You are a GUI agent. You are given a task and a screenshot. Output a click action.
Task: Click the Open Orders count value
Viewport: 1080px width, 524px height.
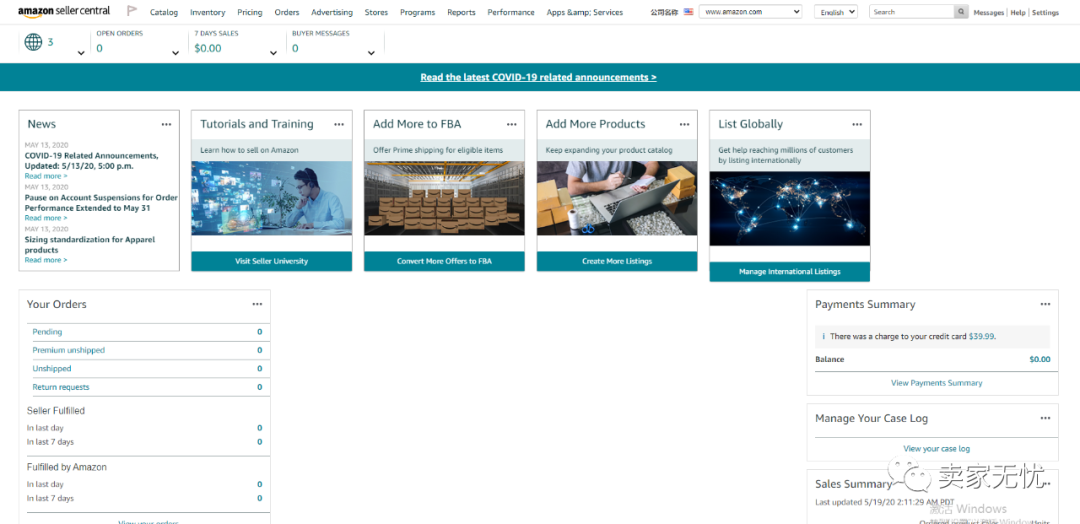tap(100, 48)
